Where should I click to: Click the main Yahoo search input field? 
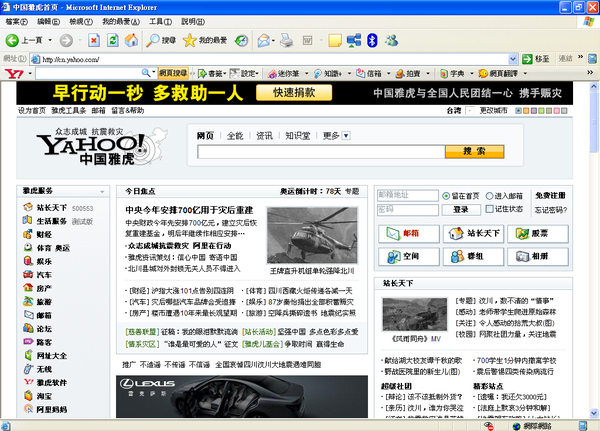point(321,152)
